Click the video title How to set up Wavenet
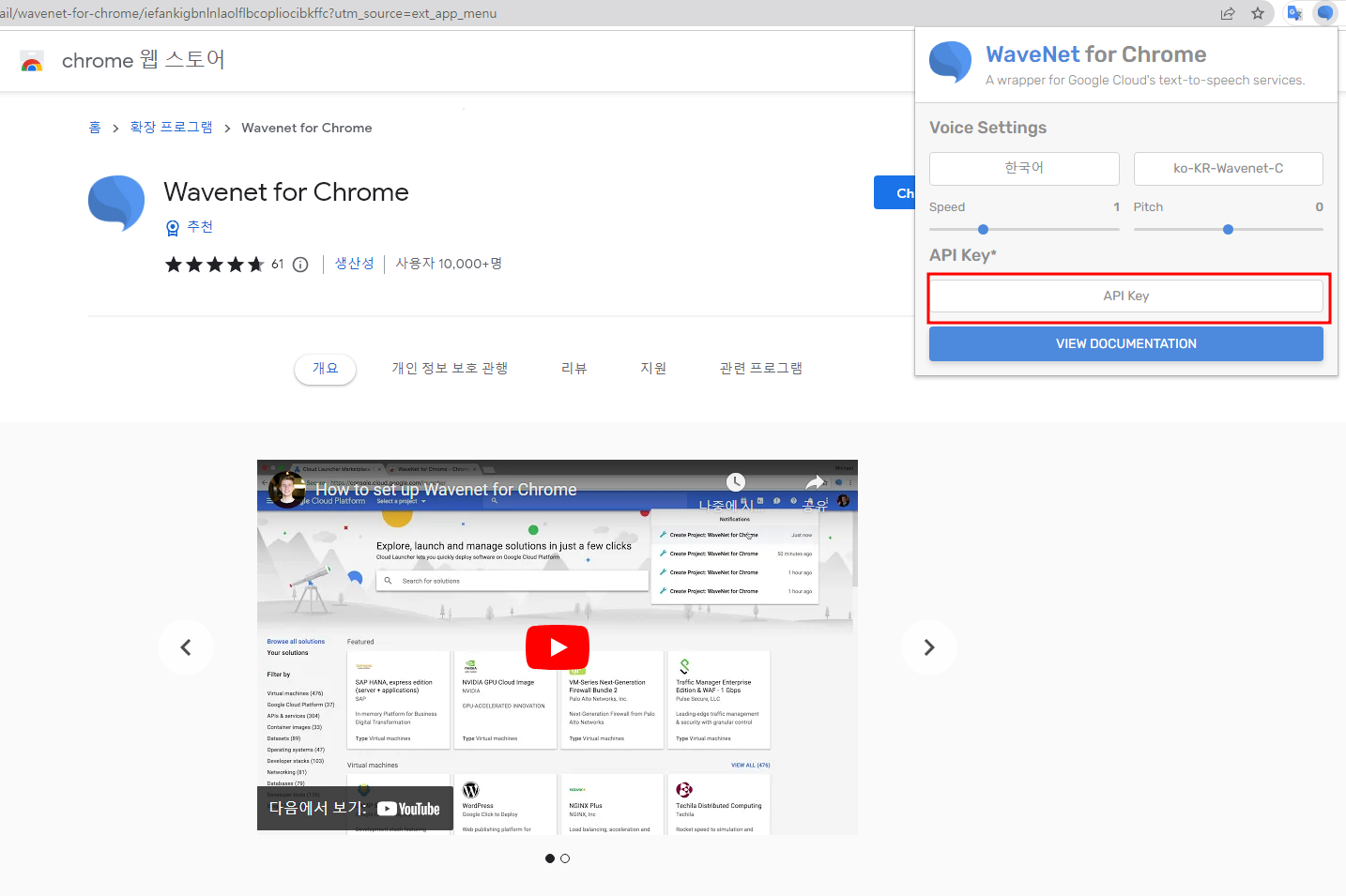This screenshot has height=896, width=1346. [446, 490]
